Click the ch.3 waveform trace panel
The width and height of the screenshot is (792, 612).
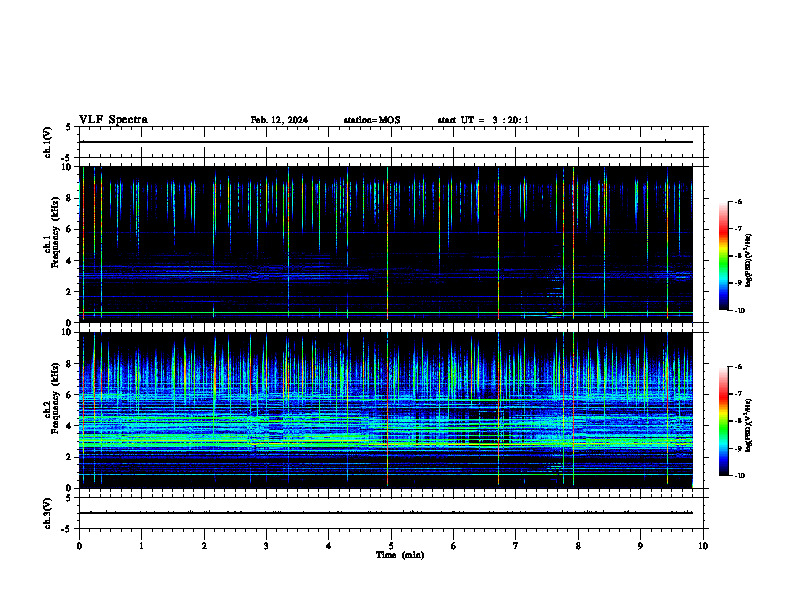pyautogui.click(x=391, y=513)
